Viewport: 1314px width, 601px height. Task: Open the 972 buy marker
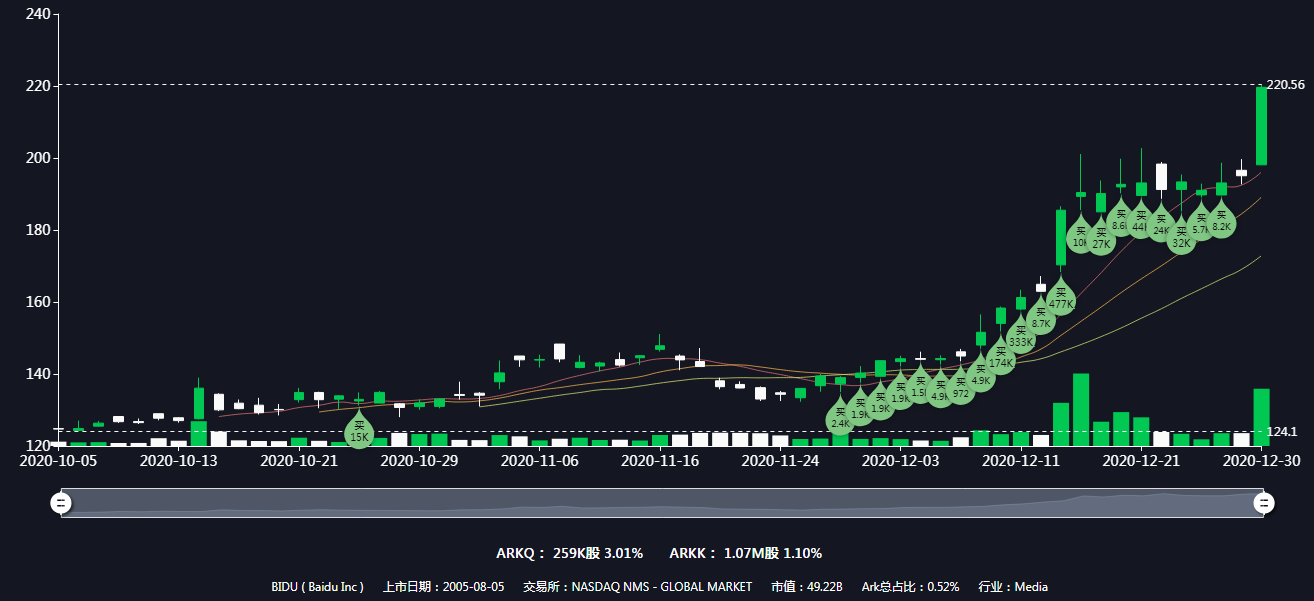(961, 391)
